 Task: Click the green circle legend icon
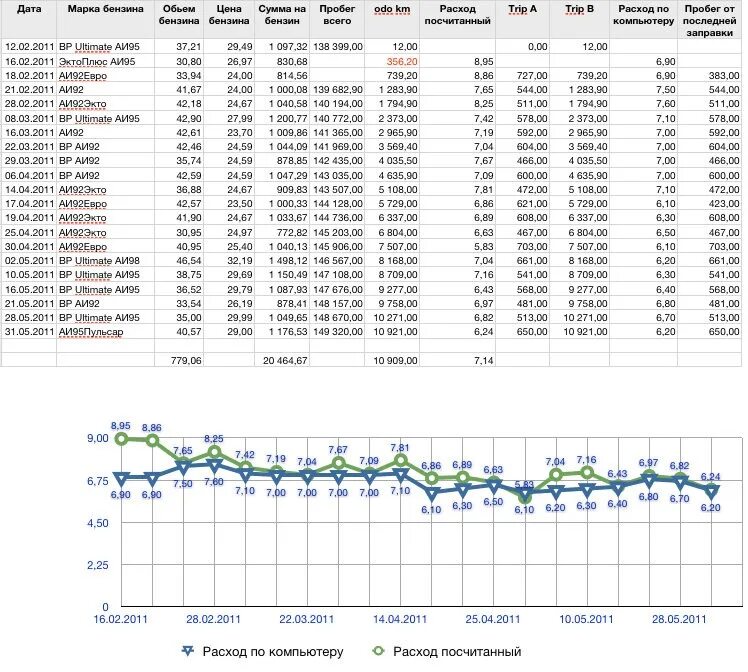tap(378, 651)
